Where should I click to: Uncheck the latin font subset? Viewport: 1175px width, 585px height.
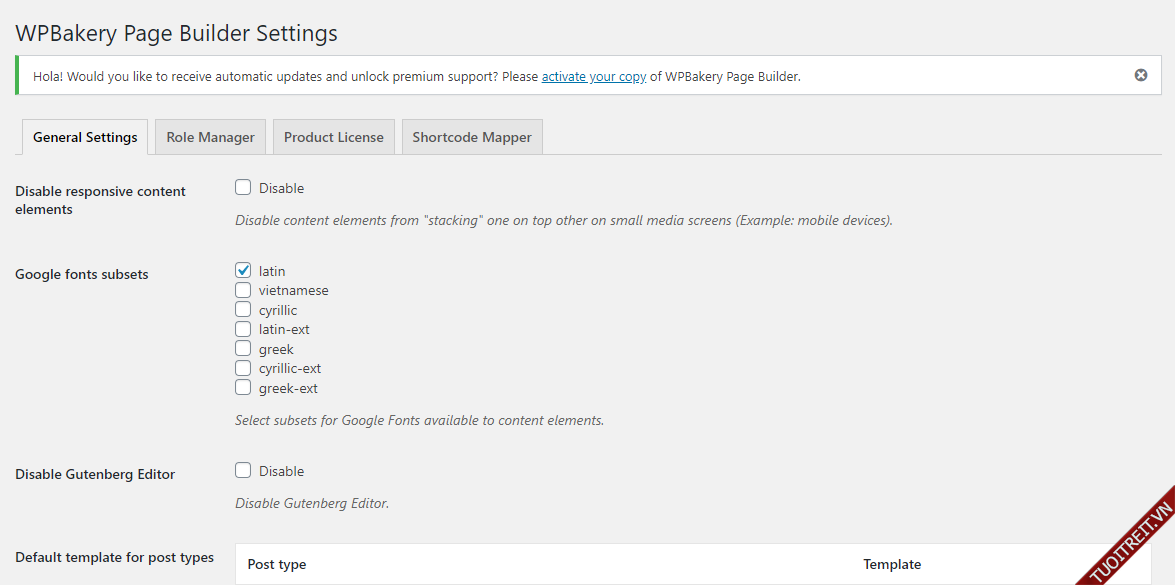click(243, 270)
